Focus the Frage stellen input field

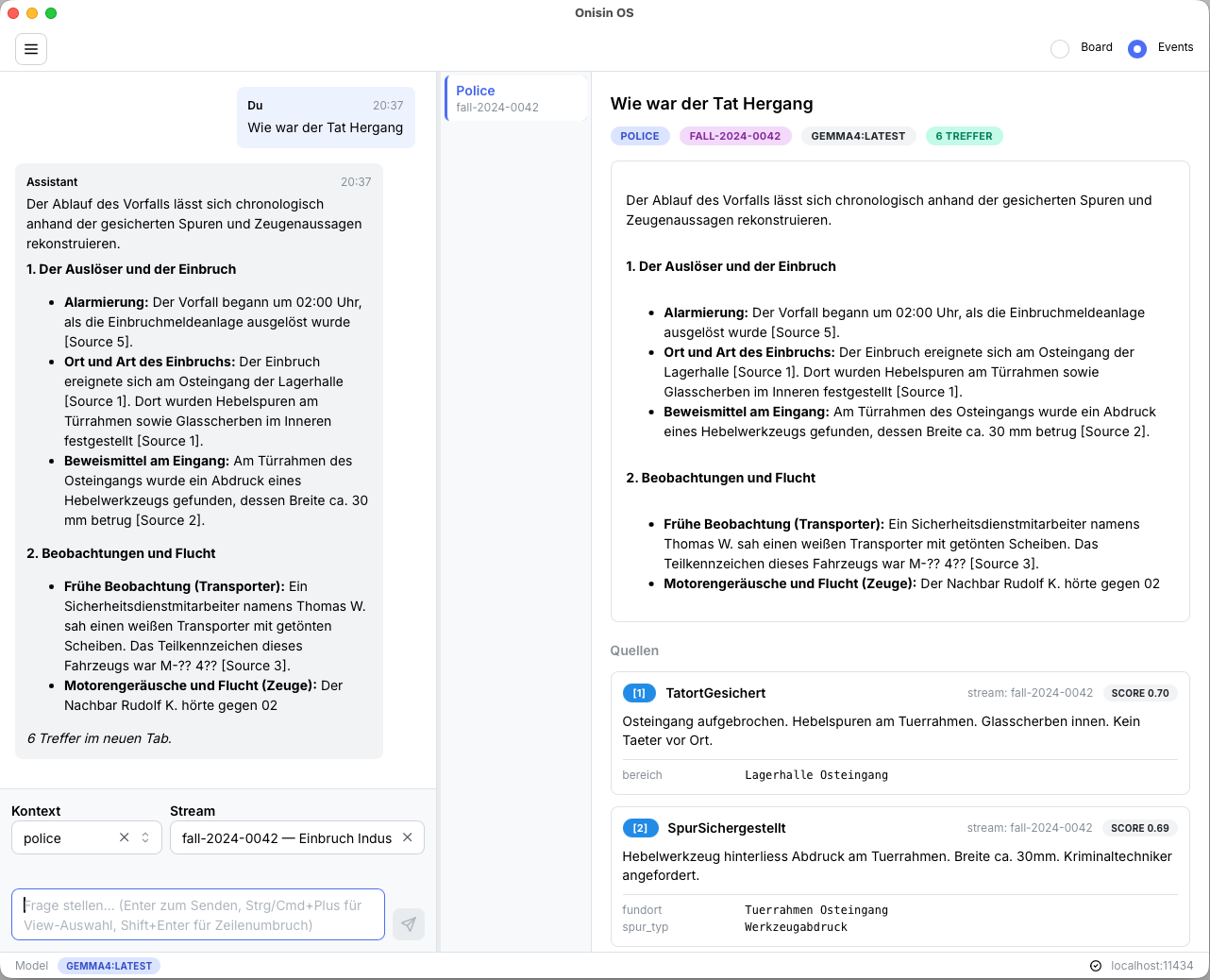coord(198,915)
